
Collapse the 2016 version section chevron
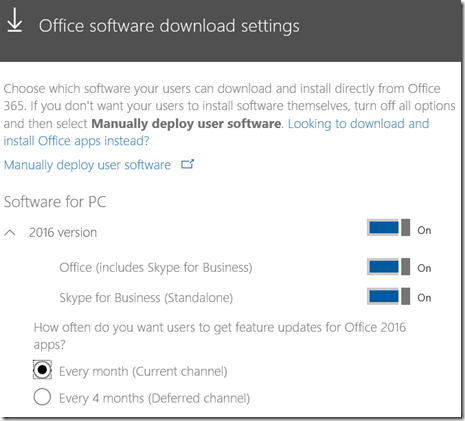pos(10,232)
